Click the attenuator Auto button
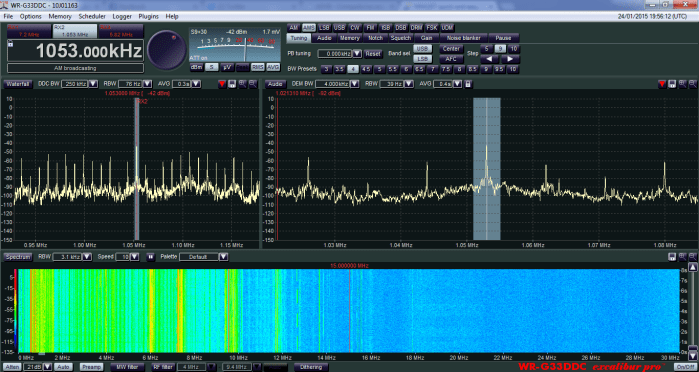Screen dimensions: 699x372 tap(64, 367)
